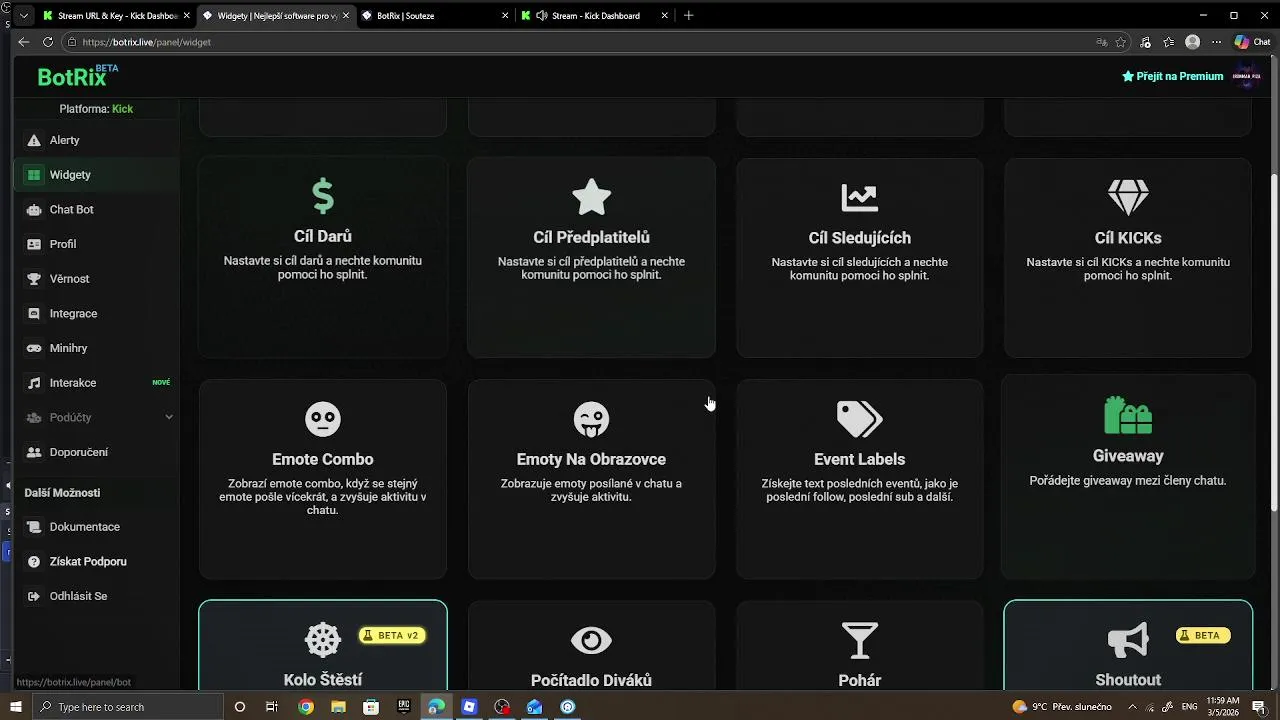Viewport: 1280px width, 720px height.
Task: Click the Pohár cocktail glass icon
Action: tap(859, 640)
